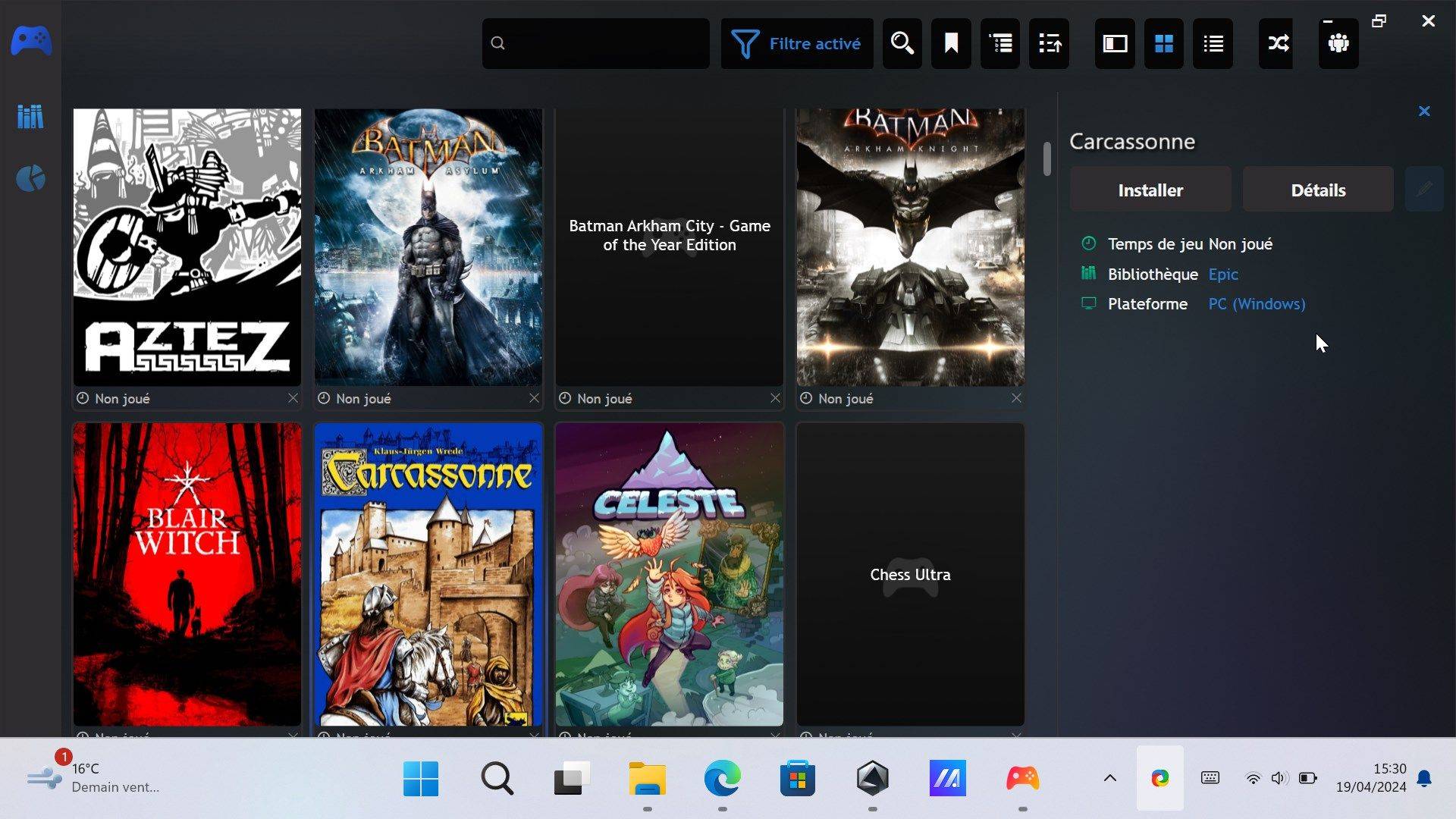Click the Playnite gamepad taskbar icon
Viewport: 1456px width, 819px height.
click(x=1022, y=779)
